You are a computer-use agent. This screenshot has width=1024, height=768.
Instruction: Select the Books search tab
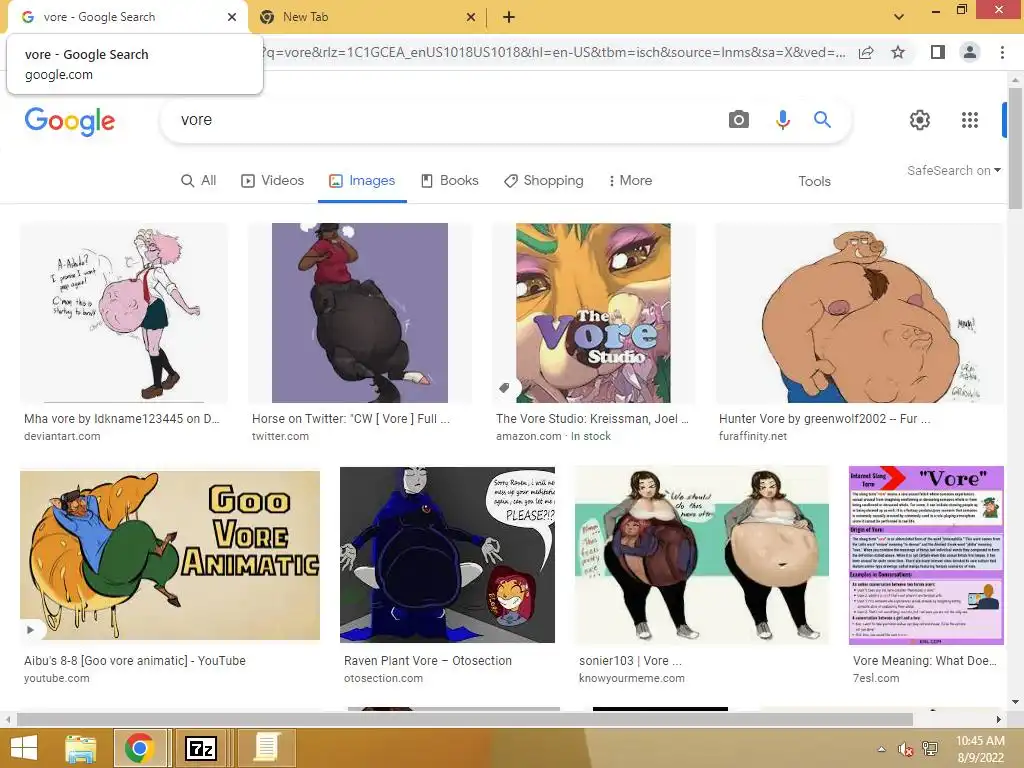point(449,180)
